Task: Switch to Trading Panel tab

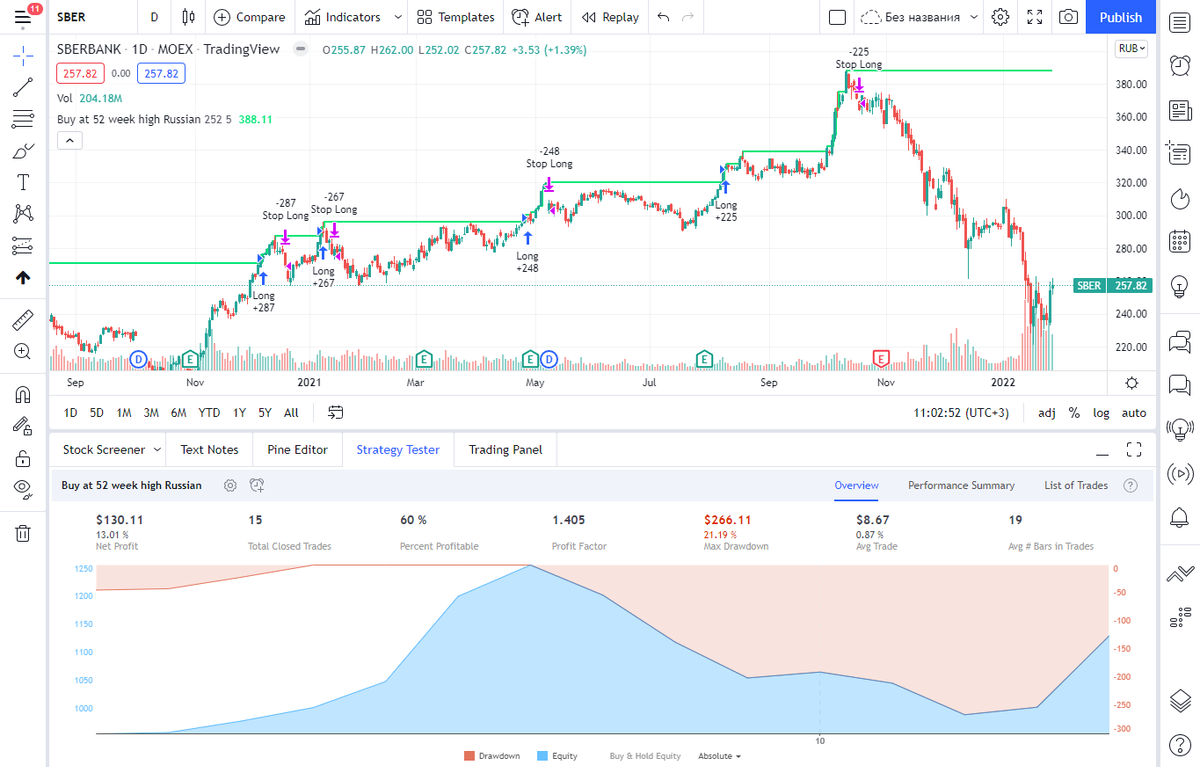Action: (505, 450)
